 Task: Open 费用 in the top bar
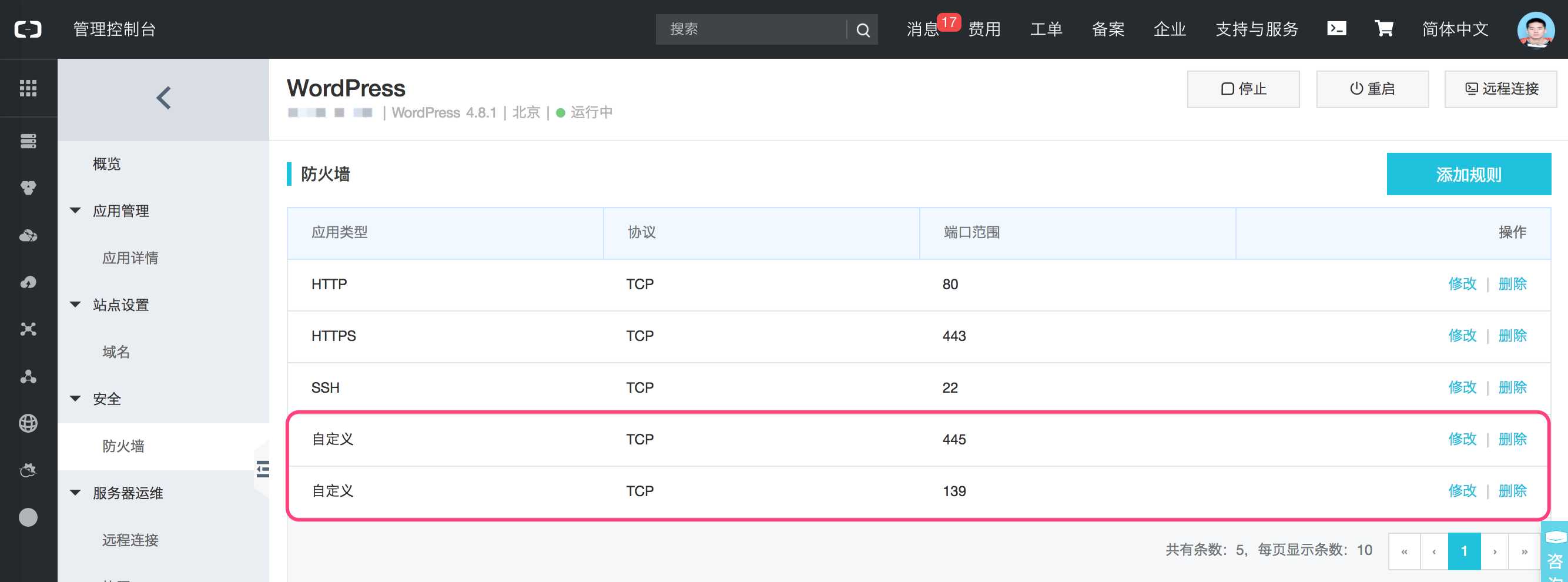point(984,29)
